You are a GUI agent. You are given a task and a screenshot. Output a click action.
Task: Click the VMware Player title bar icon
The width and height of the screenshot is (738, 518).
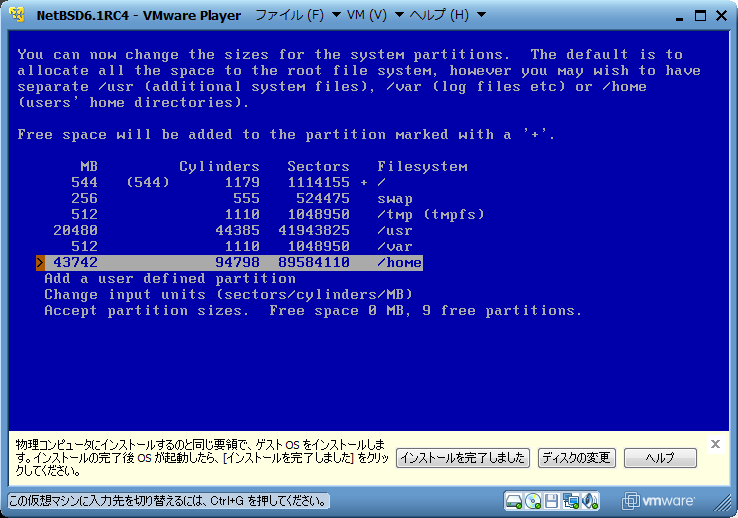pyautogui.click(x=17, y=15)
